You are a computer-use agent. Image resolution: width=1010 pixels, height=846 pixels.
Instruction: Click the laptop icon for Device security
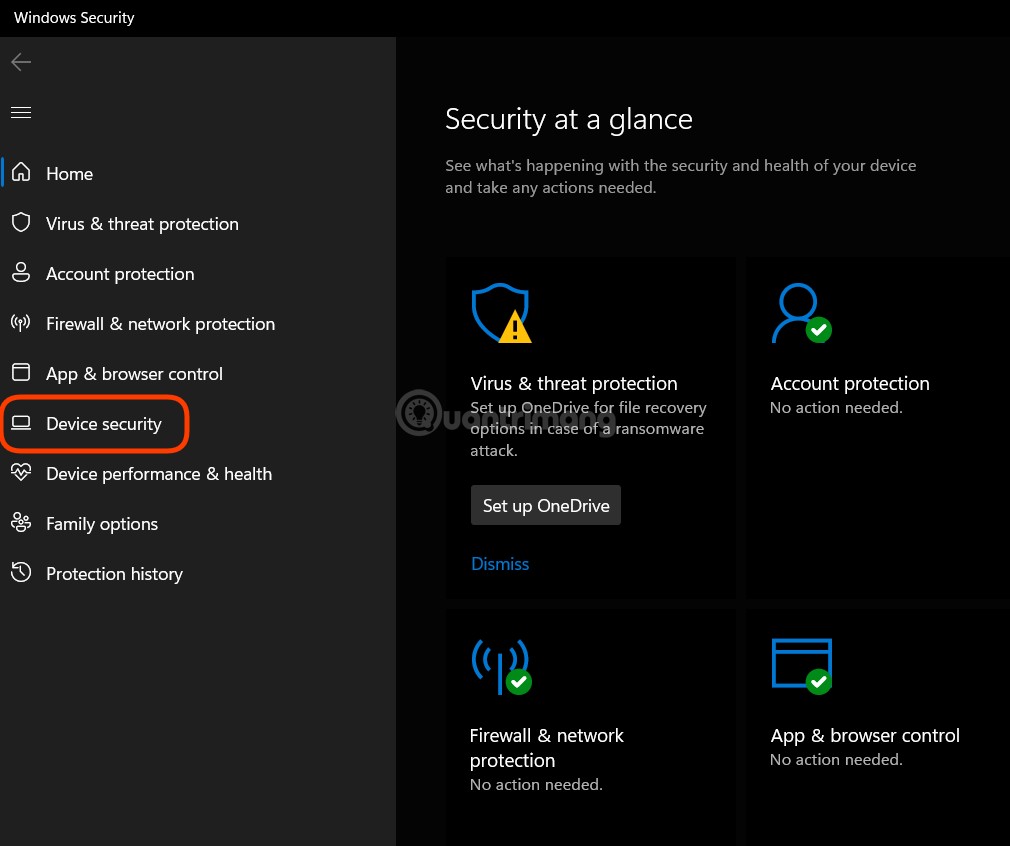click(21, 423)
